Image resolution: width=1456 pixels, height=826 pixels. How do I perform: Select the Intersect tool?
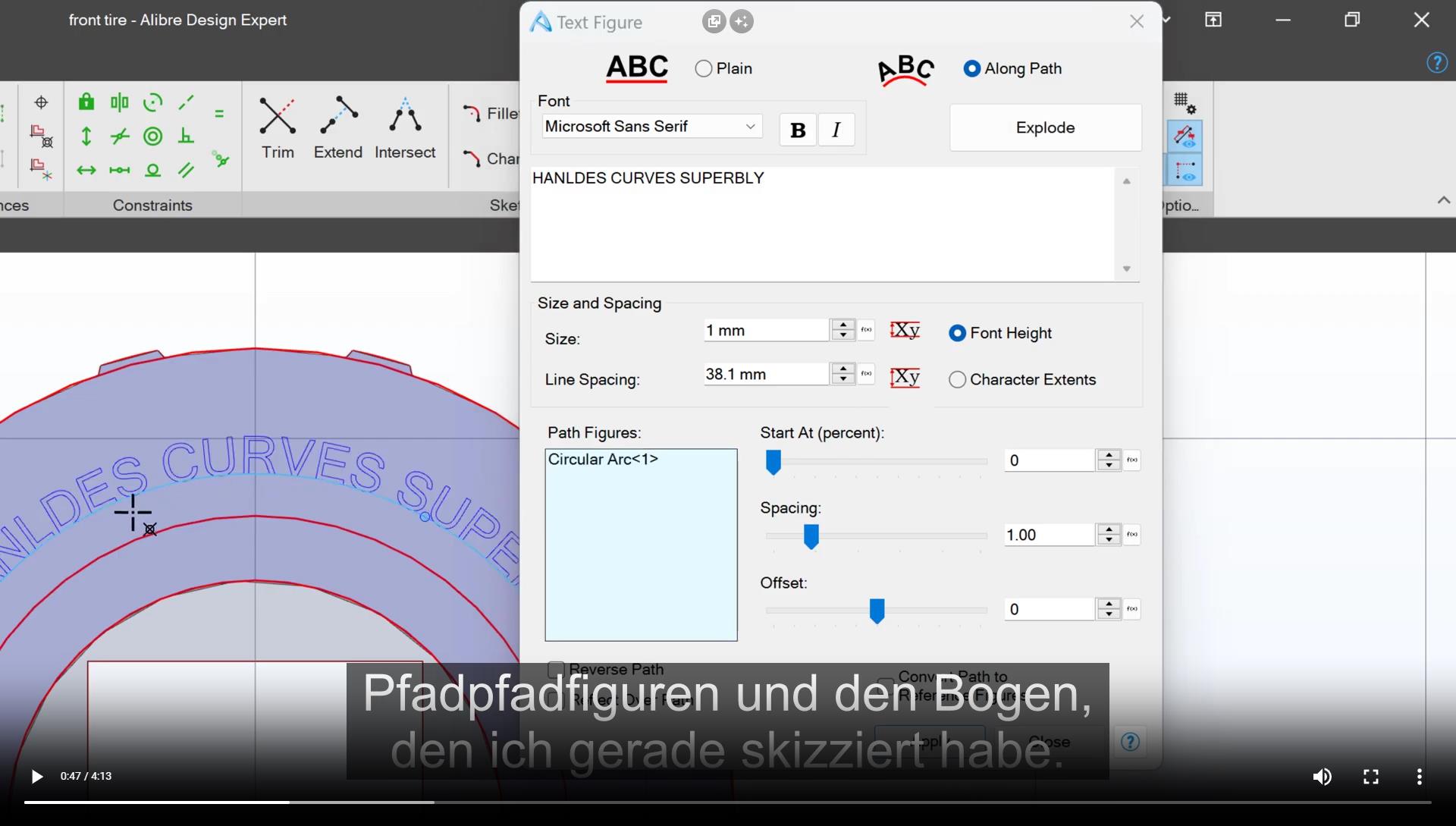pos(405,127)
